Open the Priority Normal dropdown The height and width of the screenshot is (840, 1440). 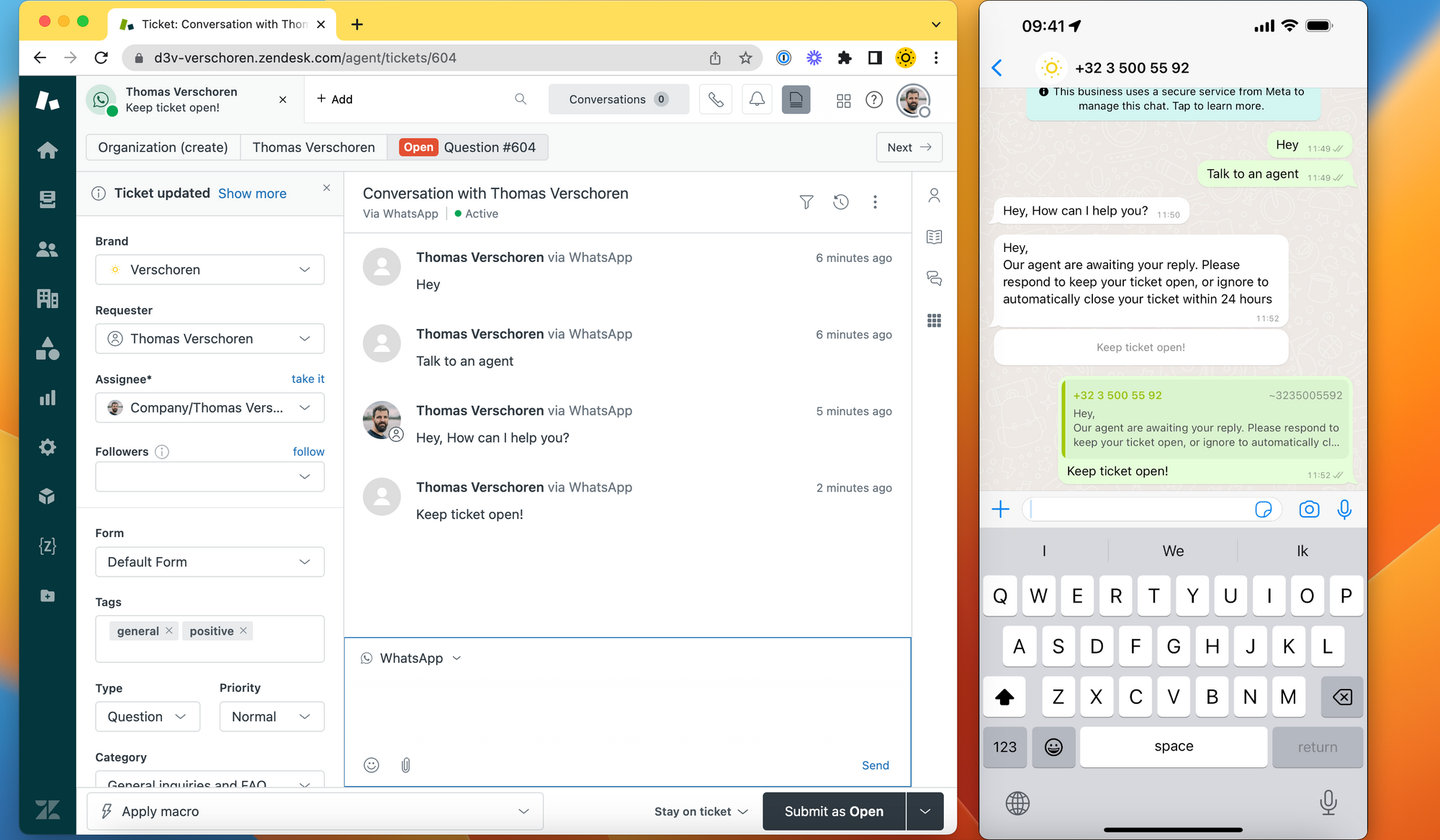[x=271, y=717]
